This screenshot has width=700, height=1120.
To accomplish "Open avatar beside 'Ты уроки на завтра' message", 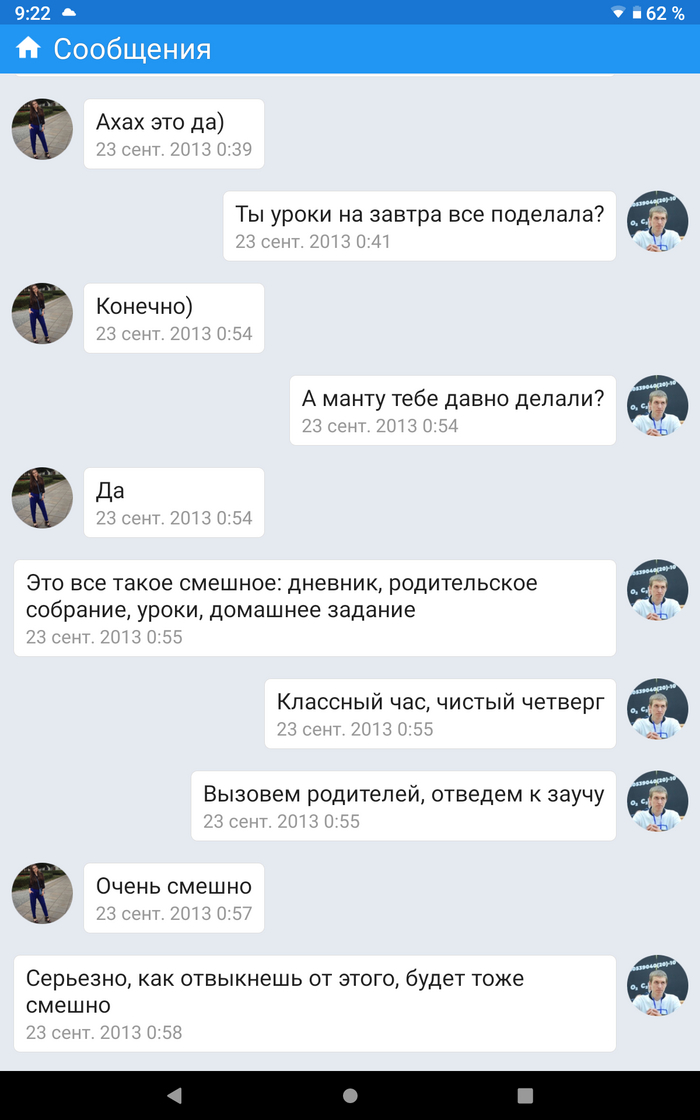I will pyautogui.click(x=657, y=221).
